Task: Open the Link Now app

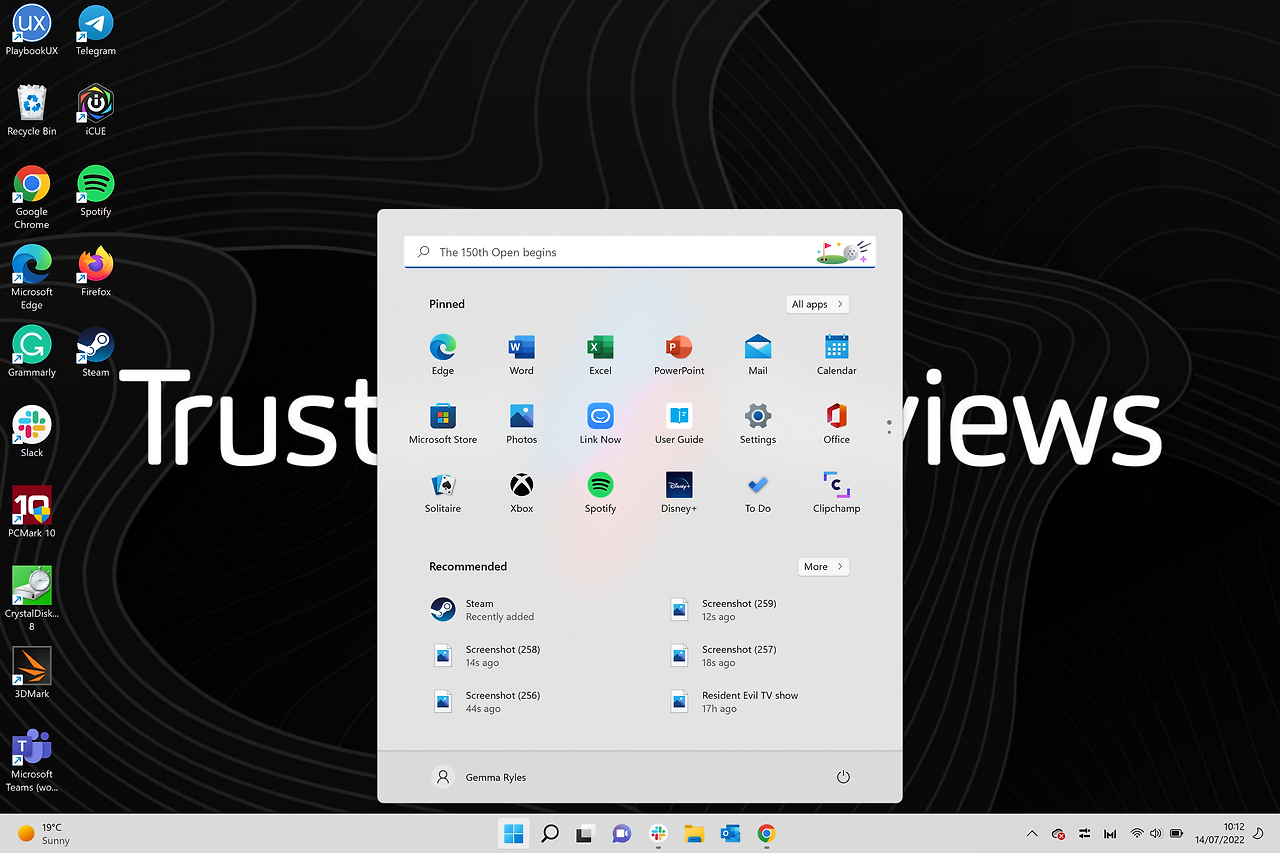Action: 600,423
